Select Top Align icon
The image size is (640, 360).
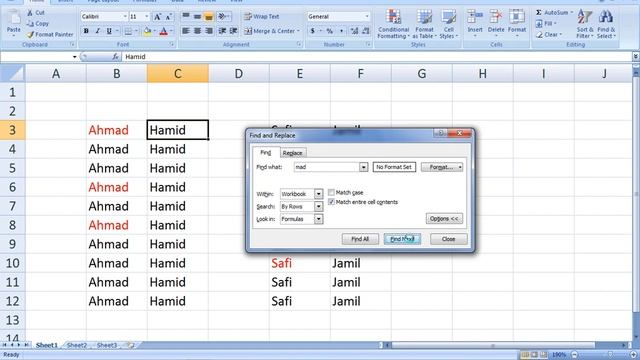coord(186,17)
